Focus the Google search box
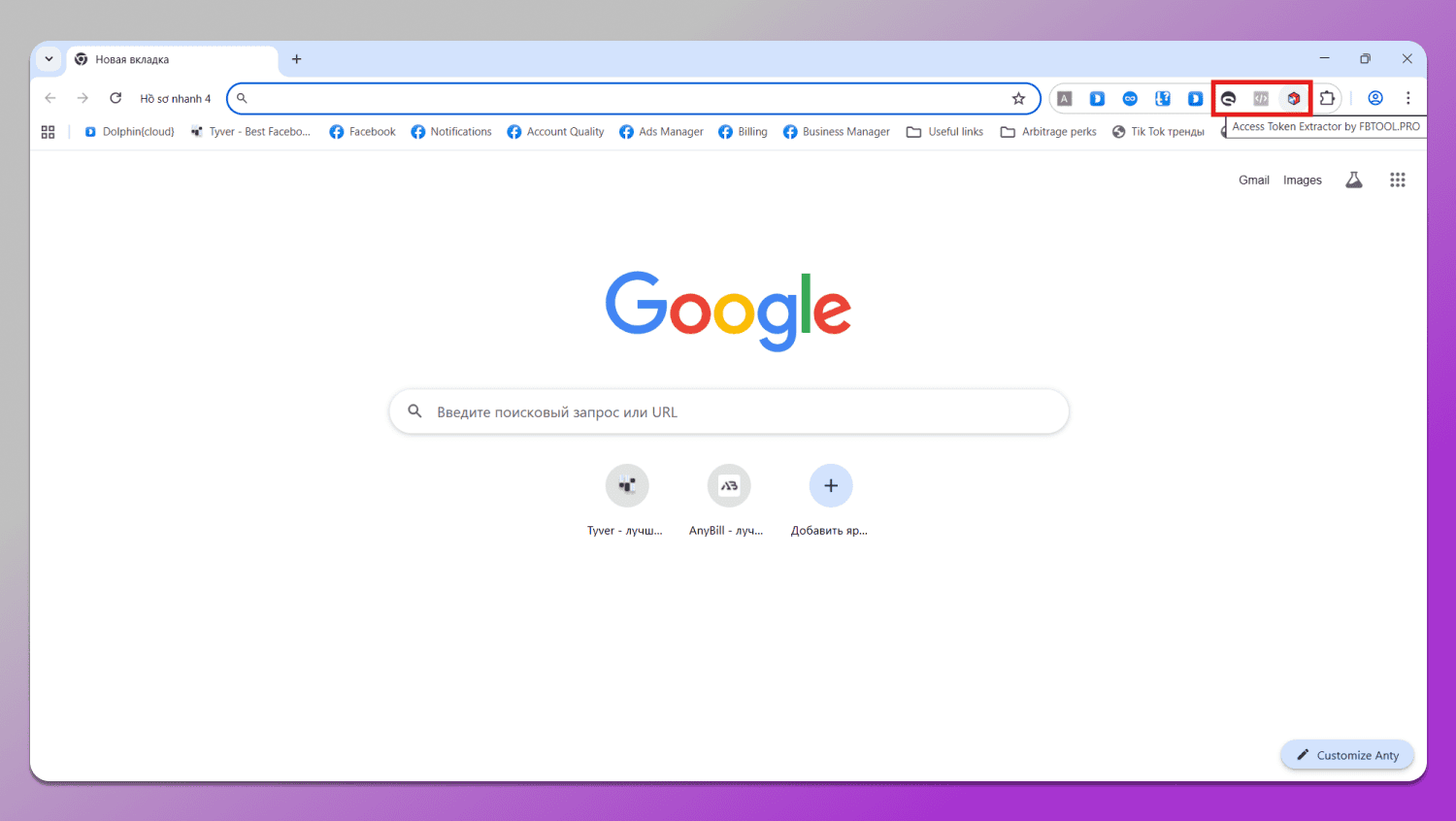This screenshot has height=821, width=1456. (729, 411)
